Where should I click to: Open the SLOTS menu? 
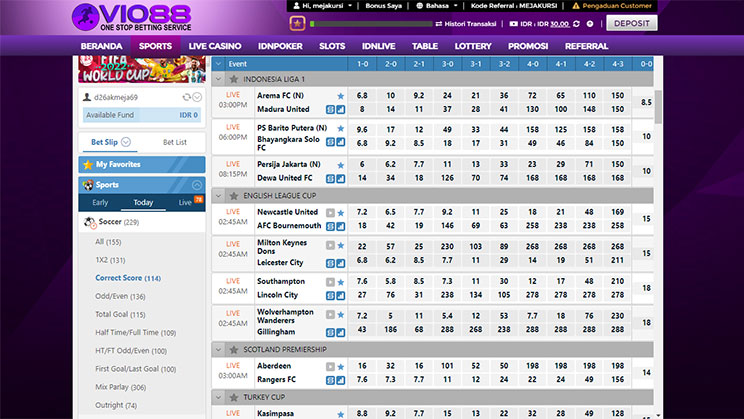point(332,46)
